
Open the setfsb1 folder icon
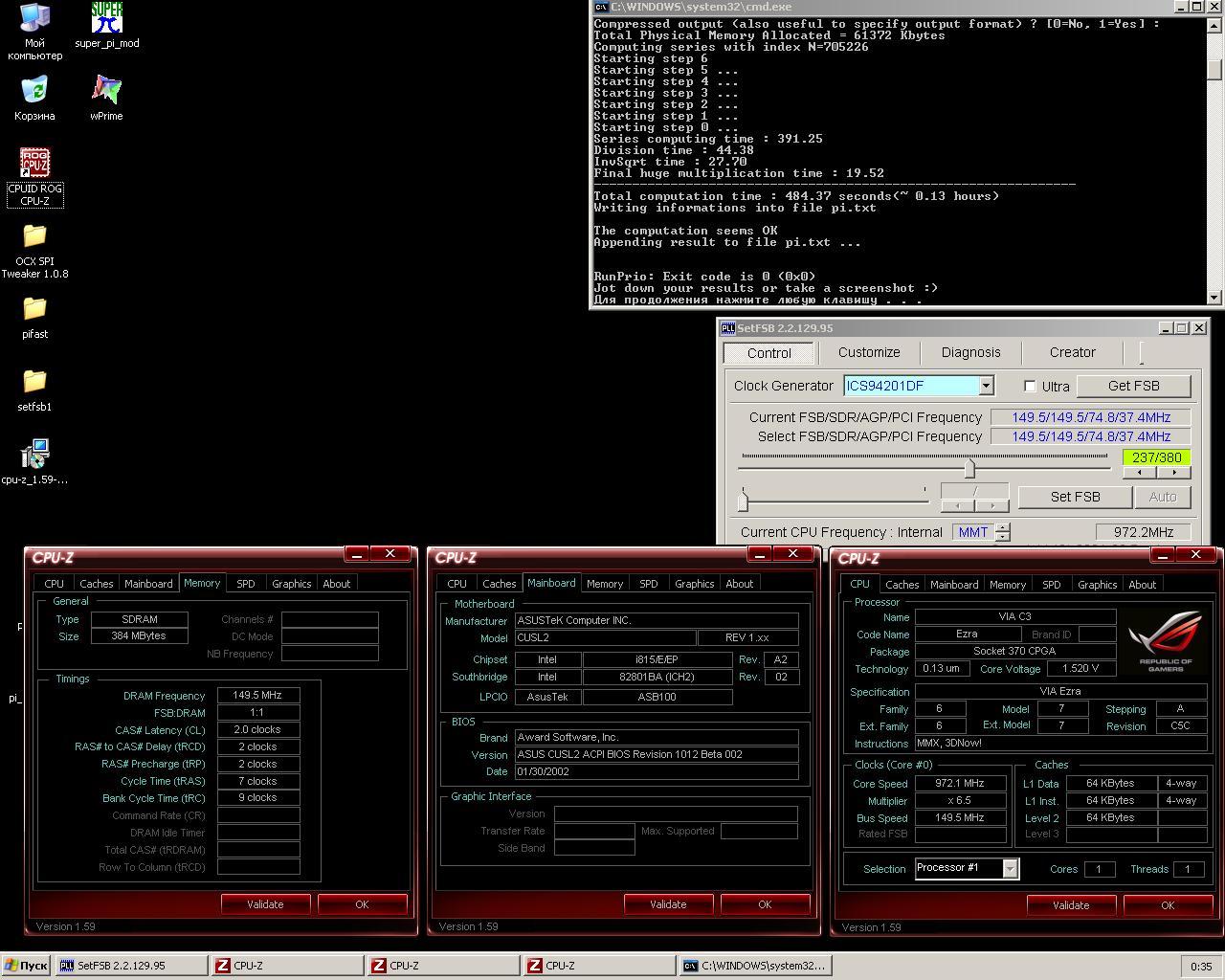tap(34, 390)
